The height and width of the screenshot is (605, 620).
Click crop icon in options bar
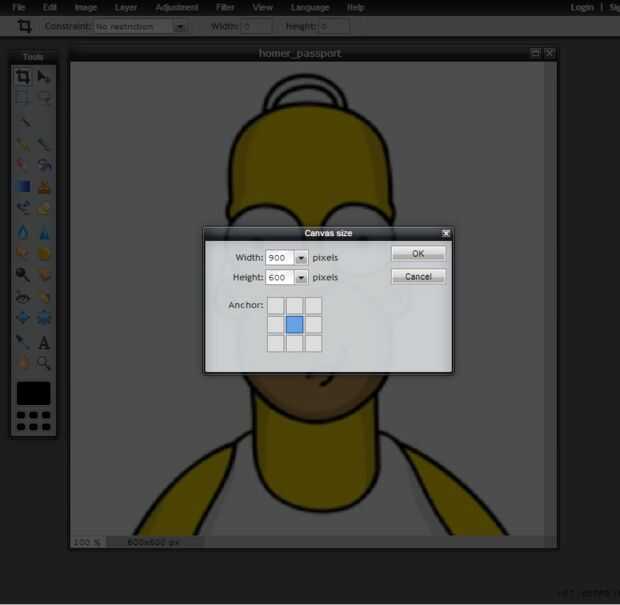(x=24, y=26)
